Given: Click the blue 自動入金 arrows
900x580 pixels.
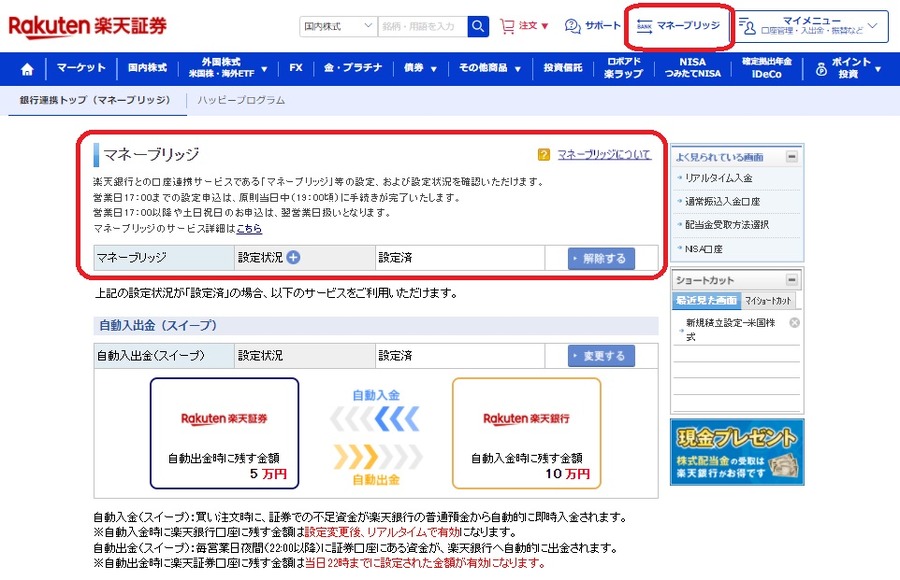Looking at the screenshot, I should (x=375, y=419).
